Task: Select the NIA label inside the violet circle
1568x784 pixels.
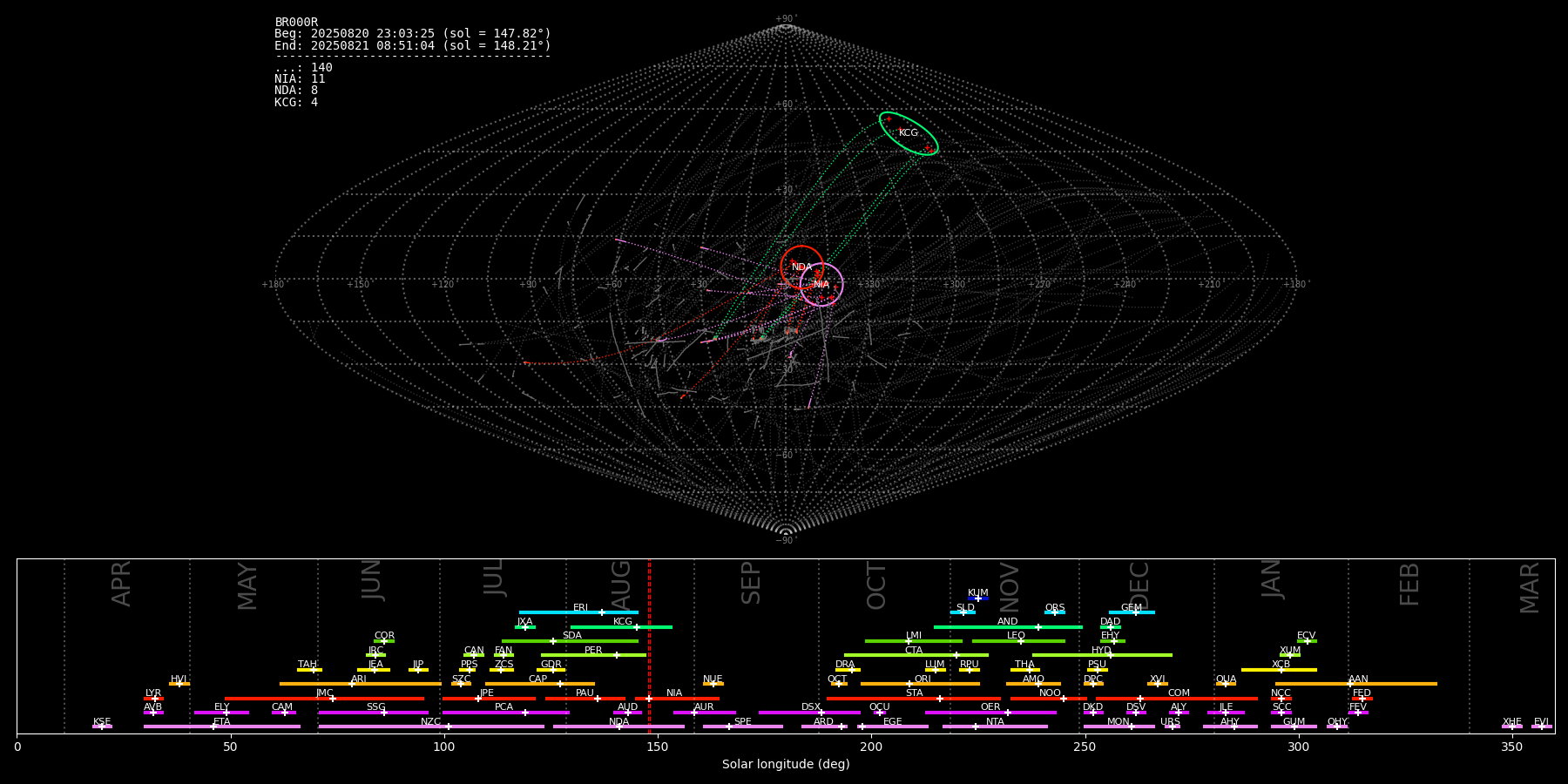Action: click(x=821, y=285)
